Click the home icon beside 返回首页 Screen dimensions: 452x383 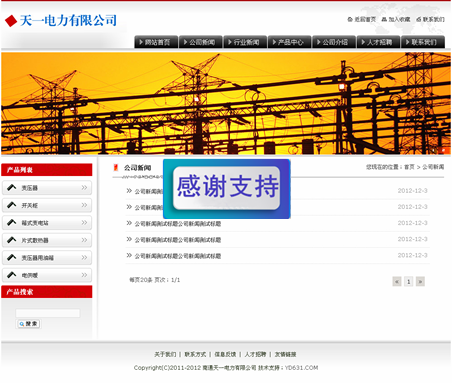click(350, 19)
